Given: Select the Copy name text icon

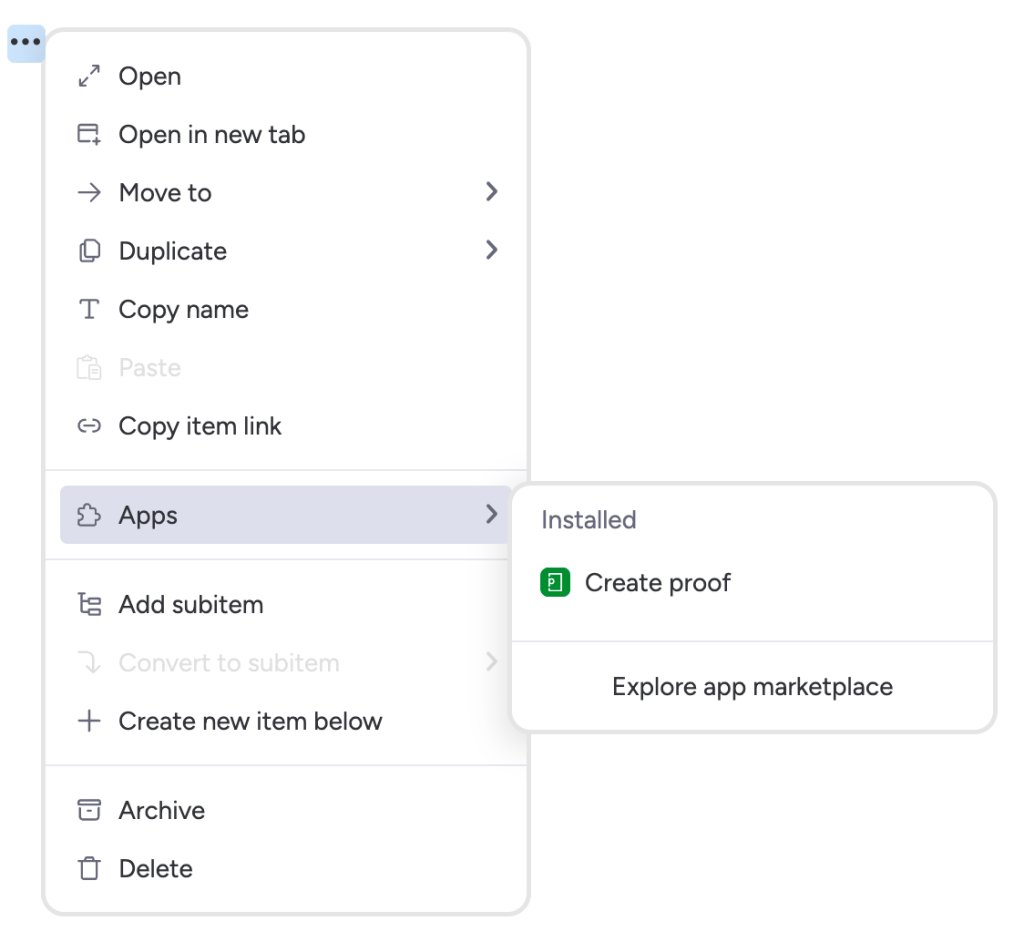Looking at the screenshot, I should [x=89, y=309].
